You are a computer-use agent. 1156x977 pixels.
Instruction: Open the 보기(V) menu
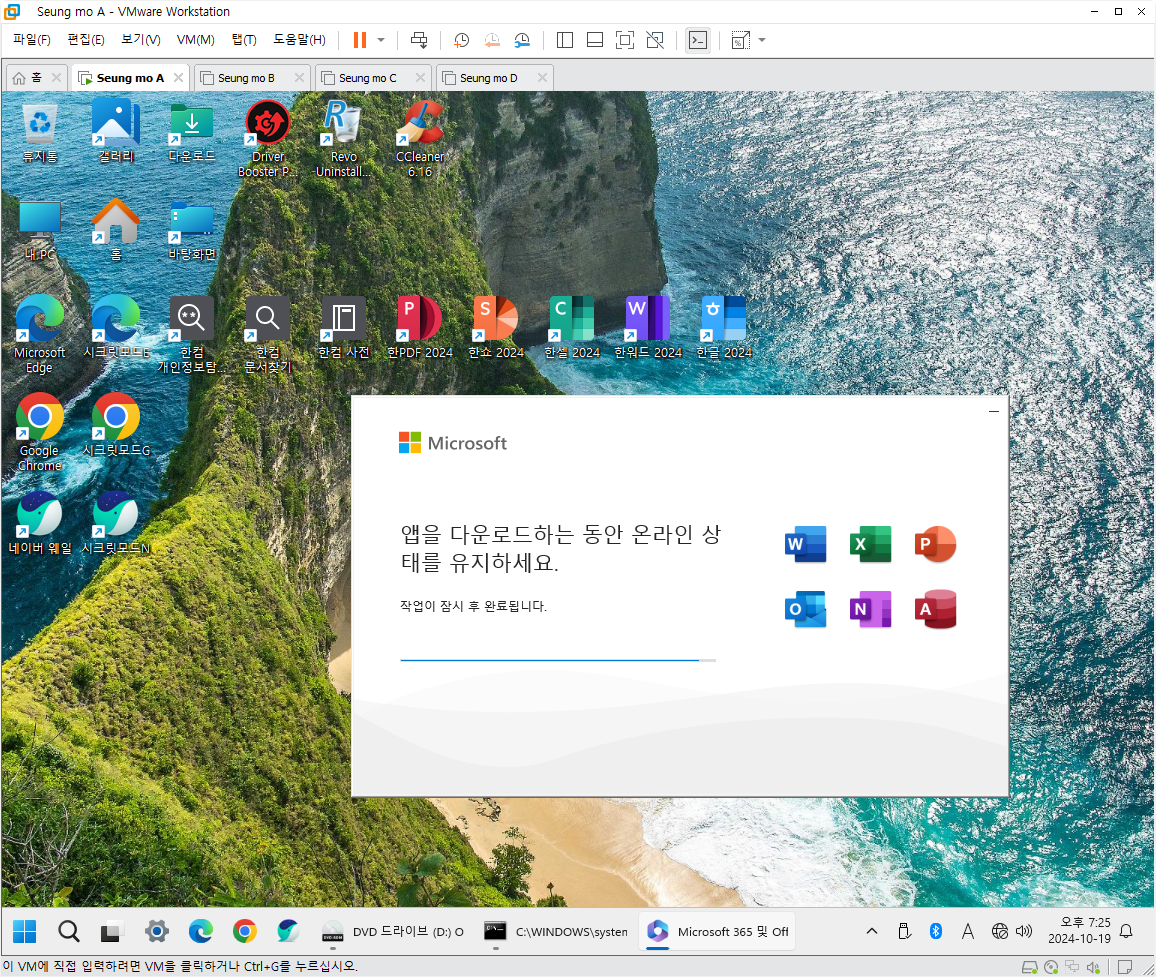click(141, 40)
